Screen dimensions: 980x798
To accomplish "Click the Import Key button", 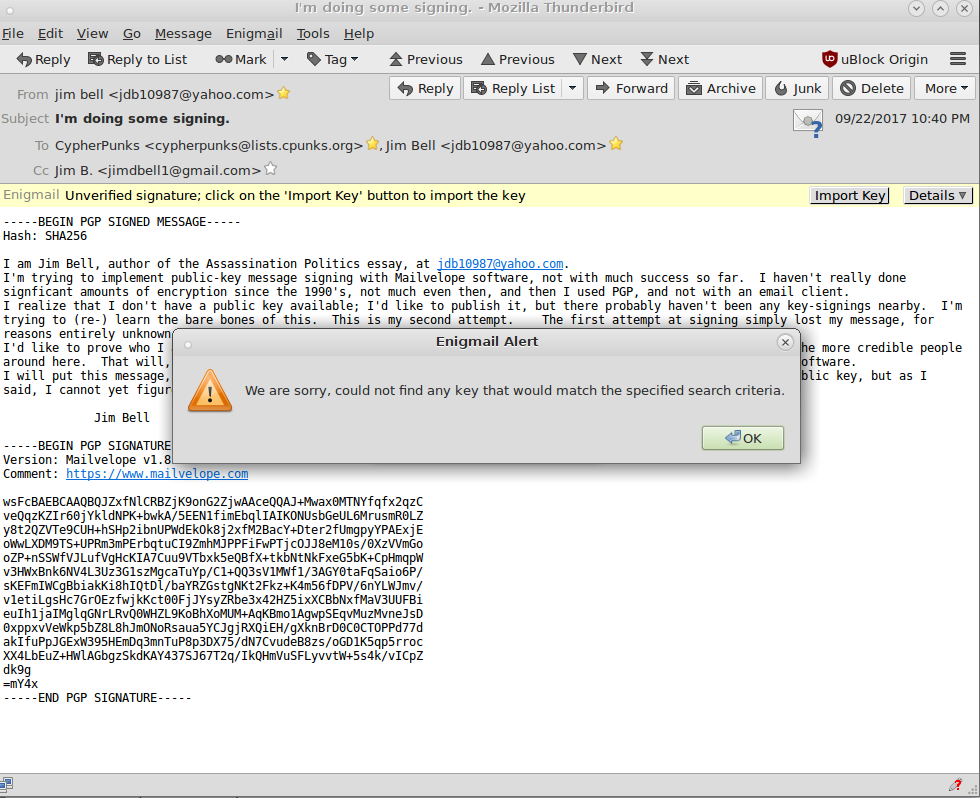I will (849, 195).
